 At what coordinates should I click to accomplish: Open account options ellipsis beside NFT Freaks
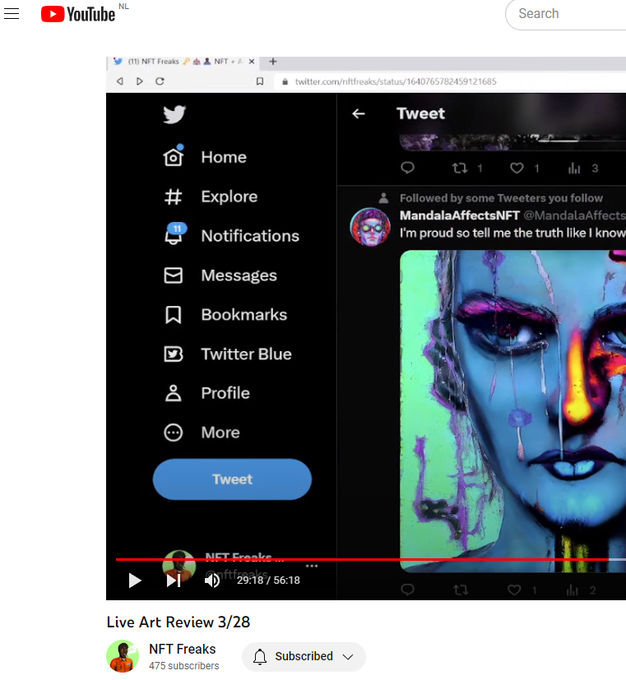(311, 566)
